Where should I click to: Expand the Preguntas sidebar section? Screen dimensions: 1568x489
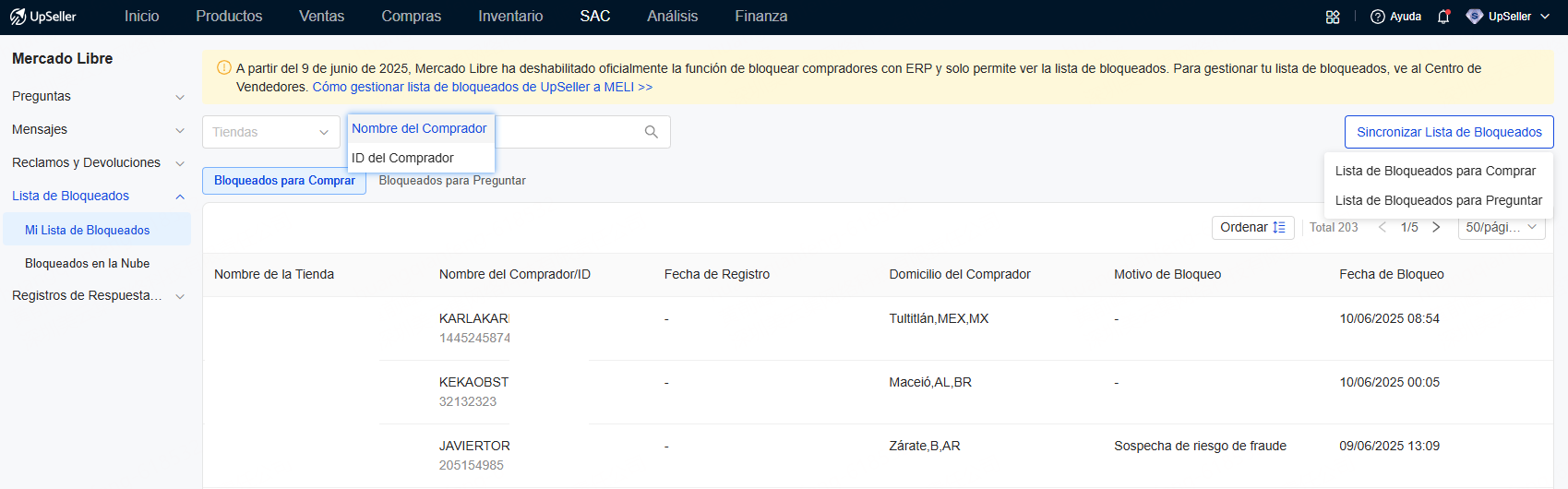[x=180, y=97]
